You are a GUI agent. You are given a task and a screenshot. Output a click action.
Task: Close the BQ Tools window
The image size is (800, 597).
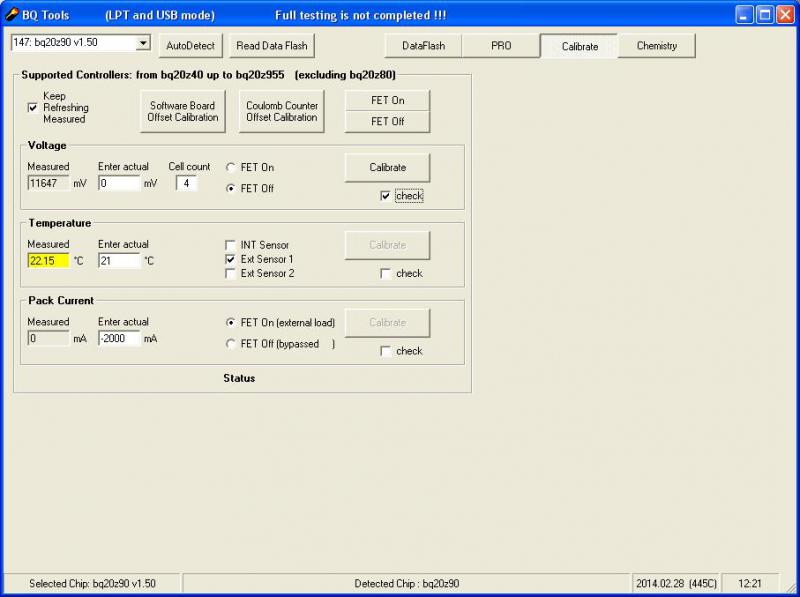(785, 15)
